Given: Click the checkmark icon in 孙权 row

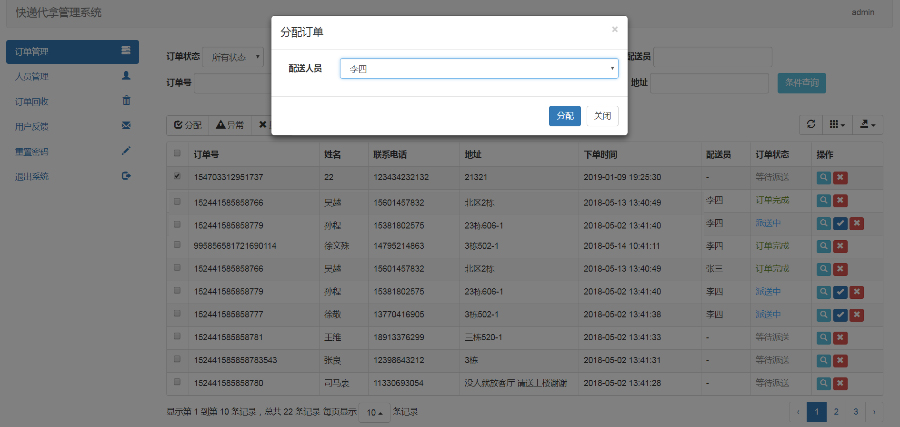Looking at the screenshot, I should [x=841, y=223].
